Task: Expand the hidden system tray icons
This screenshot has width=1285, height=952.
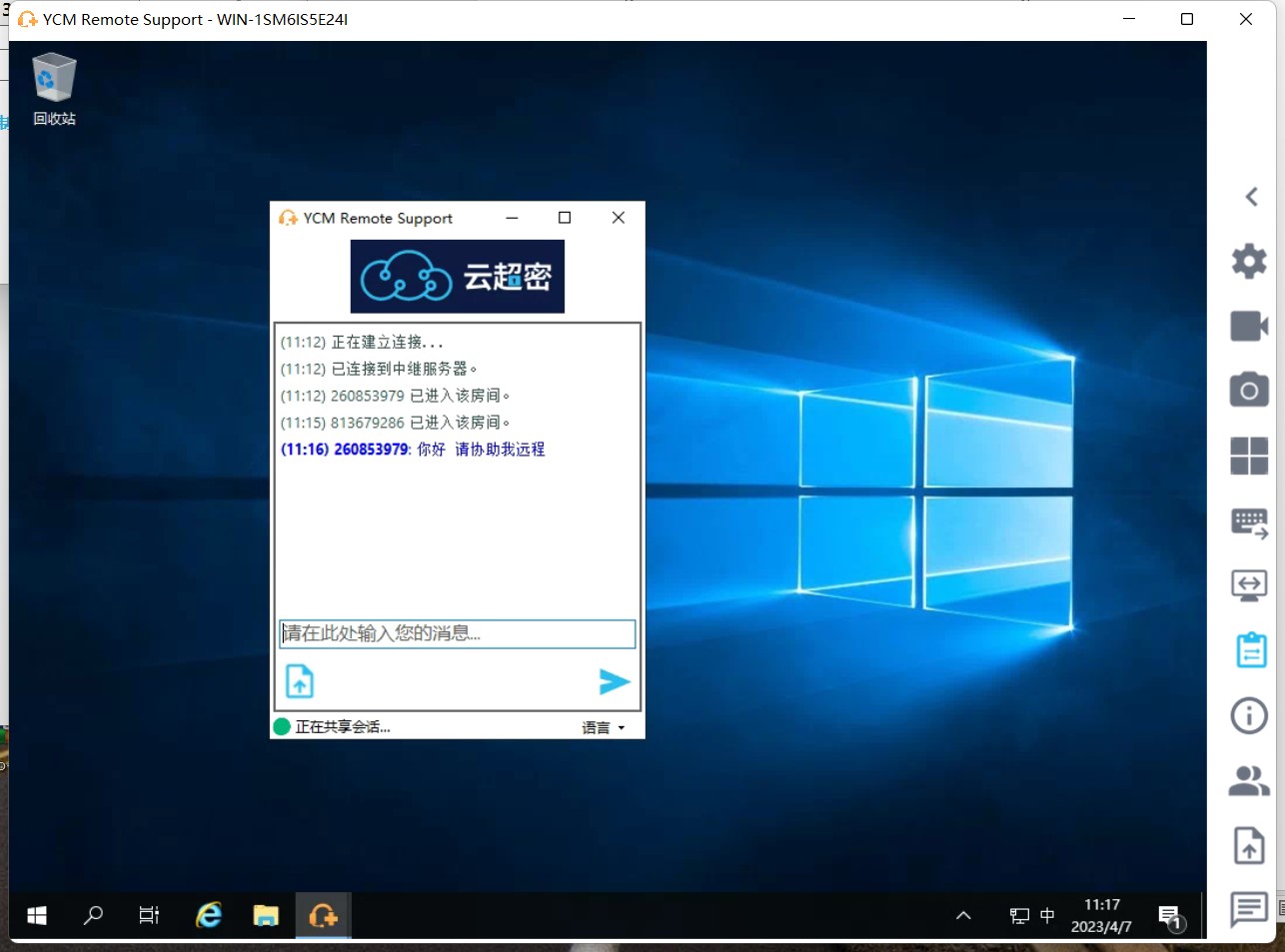Action: tap(963, 916)
